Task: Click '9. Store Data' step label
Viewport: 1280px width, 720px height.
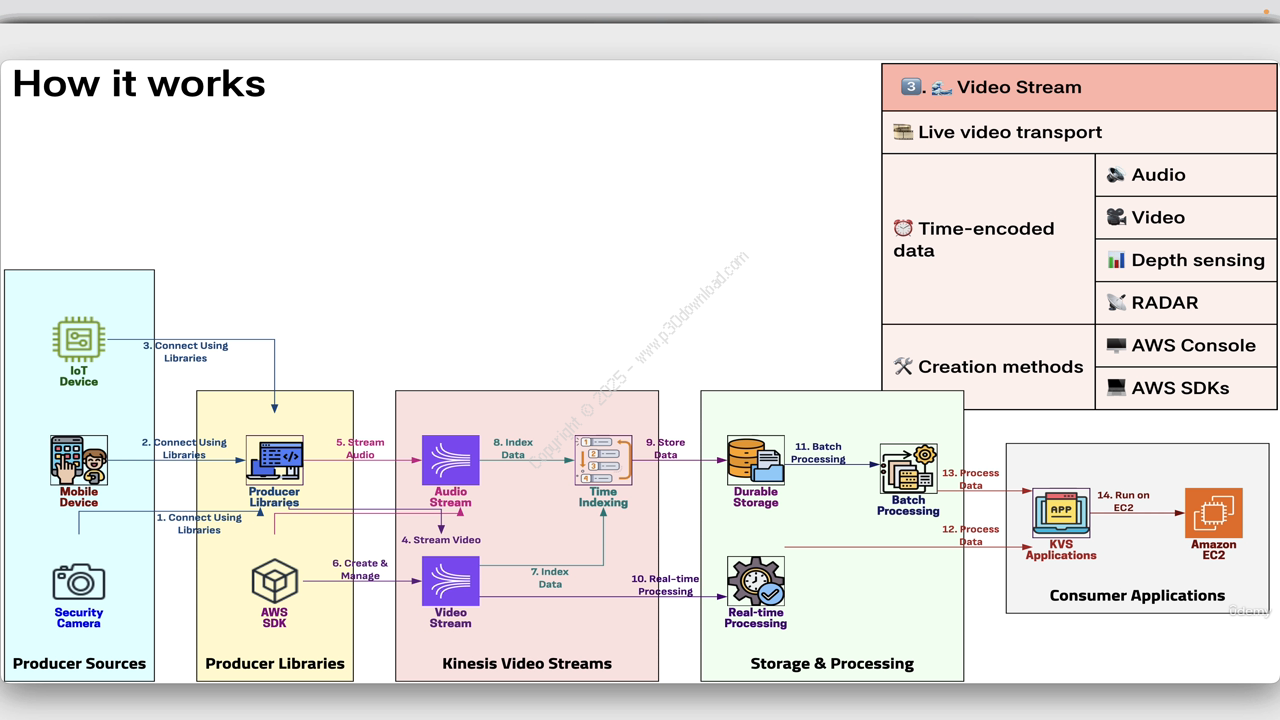Action: [665, 448]
